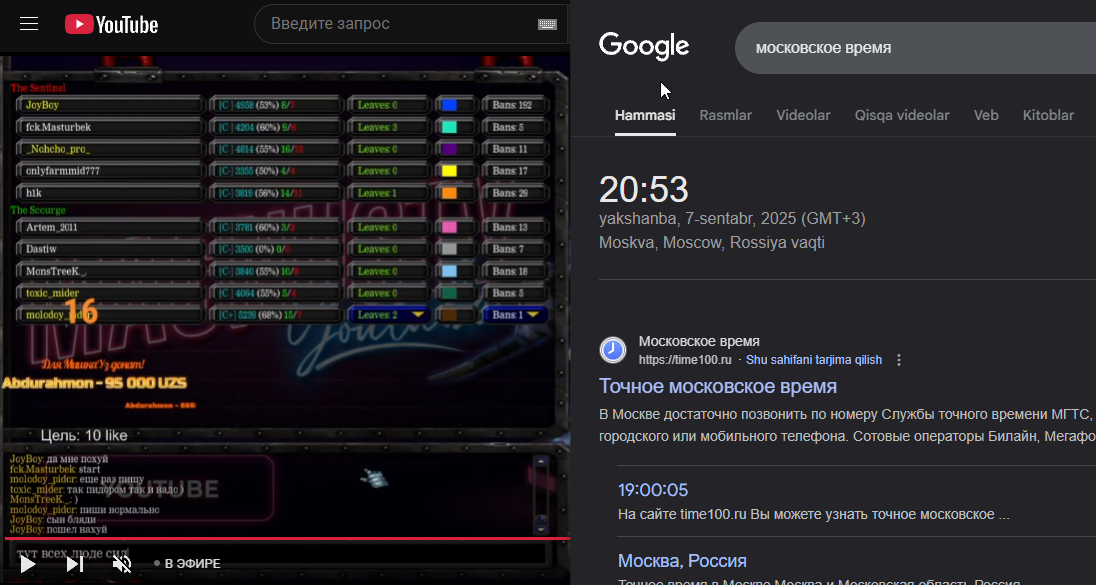Click the dark green swatch for toxic_mider
The width and height of the screenshot is (1096, 585).
coord(449,293)
